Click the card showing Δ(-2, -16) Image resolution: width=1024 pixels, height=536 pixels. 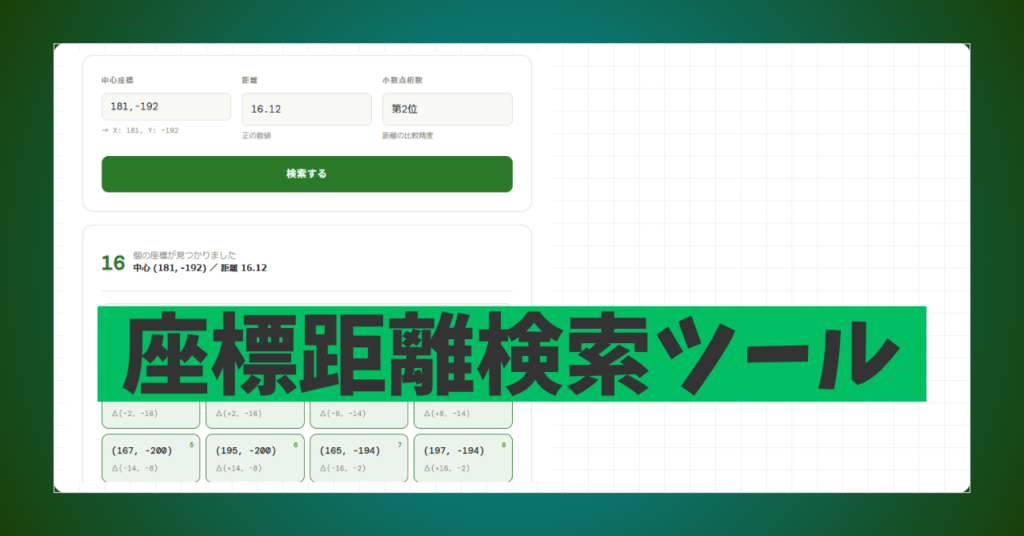coord(151,414)
